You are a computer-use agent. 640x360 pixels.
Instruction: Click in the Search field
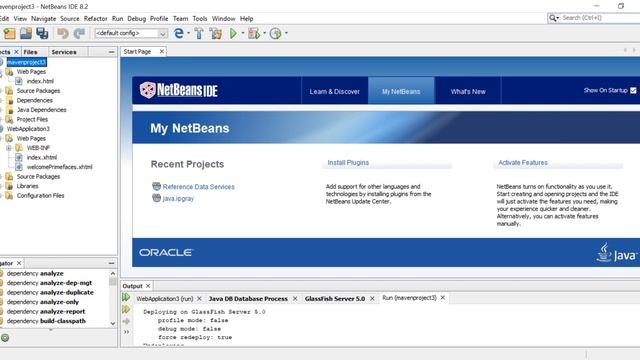[600, 18]
